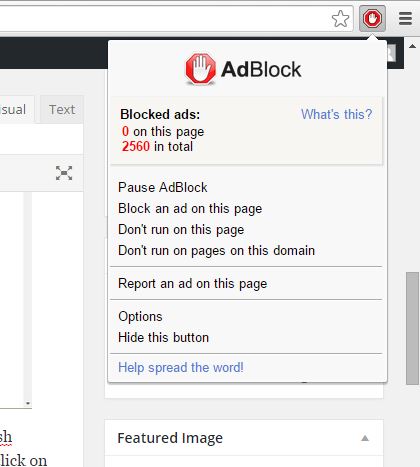The width and height of the screenshot is (420, 467).
Task: Select Report an ad on this page
Action: pos(193,284)
